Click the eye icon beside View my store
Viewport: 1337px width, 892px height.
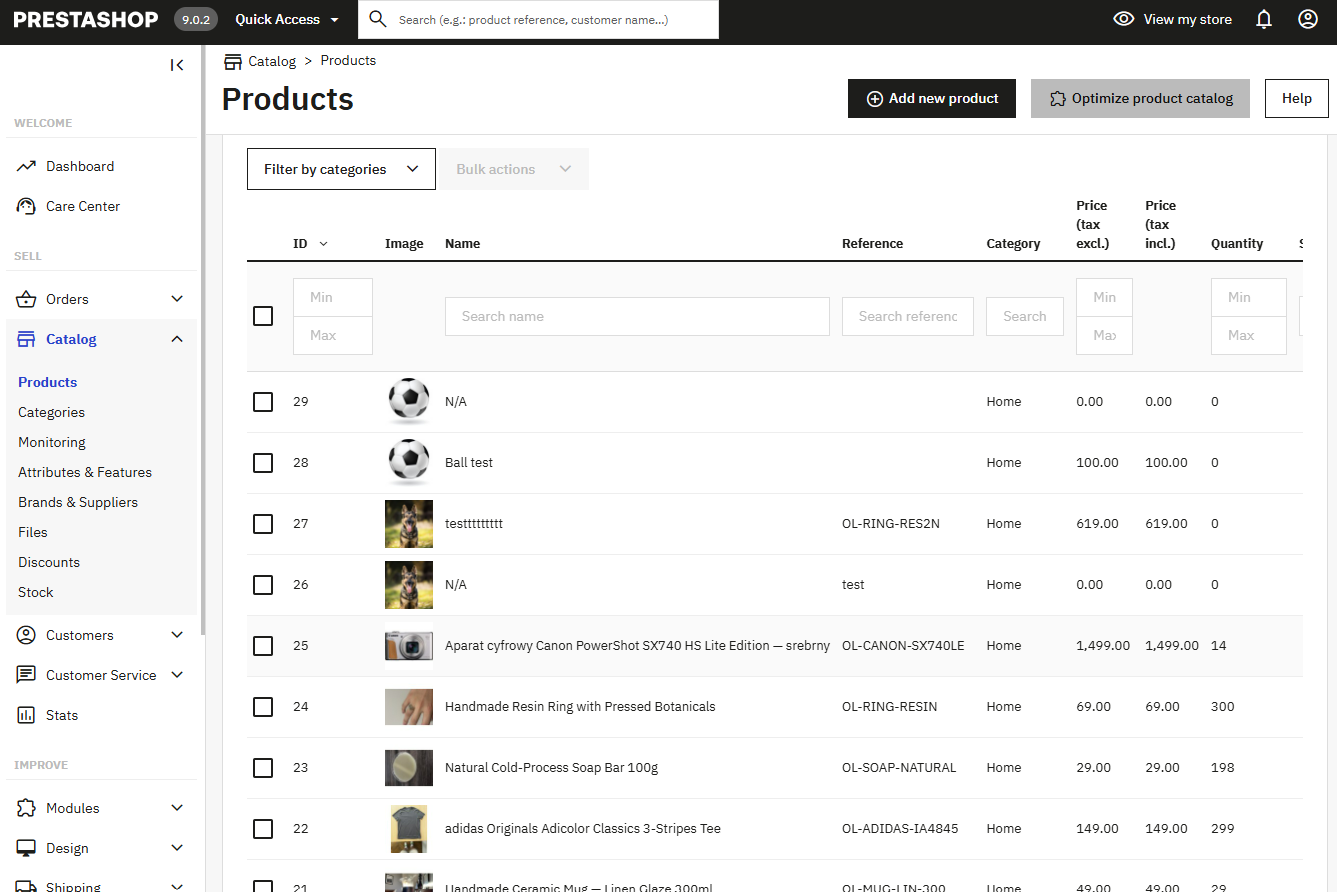point(1124,19)
